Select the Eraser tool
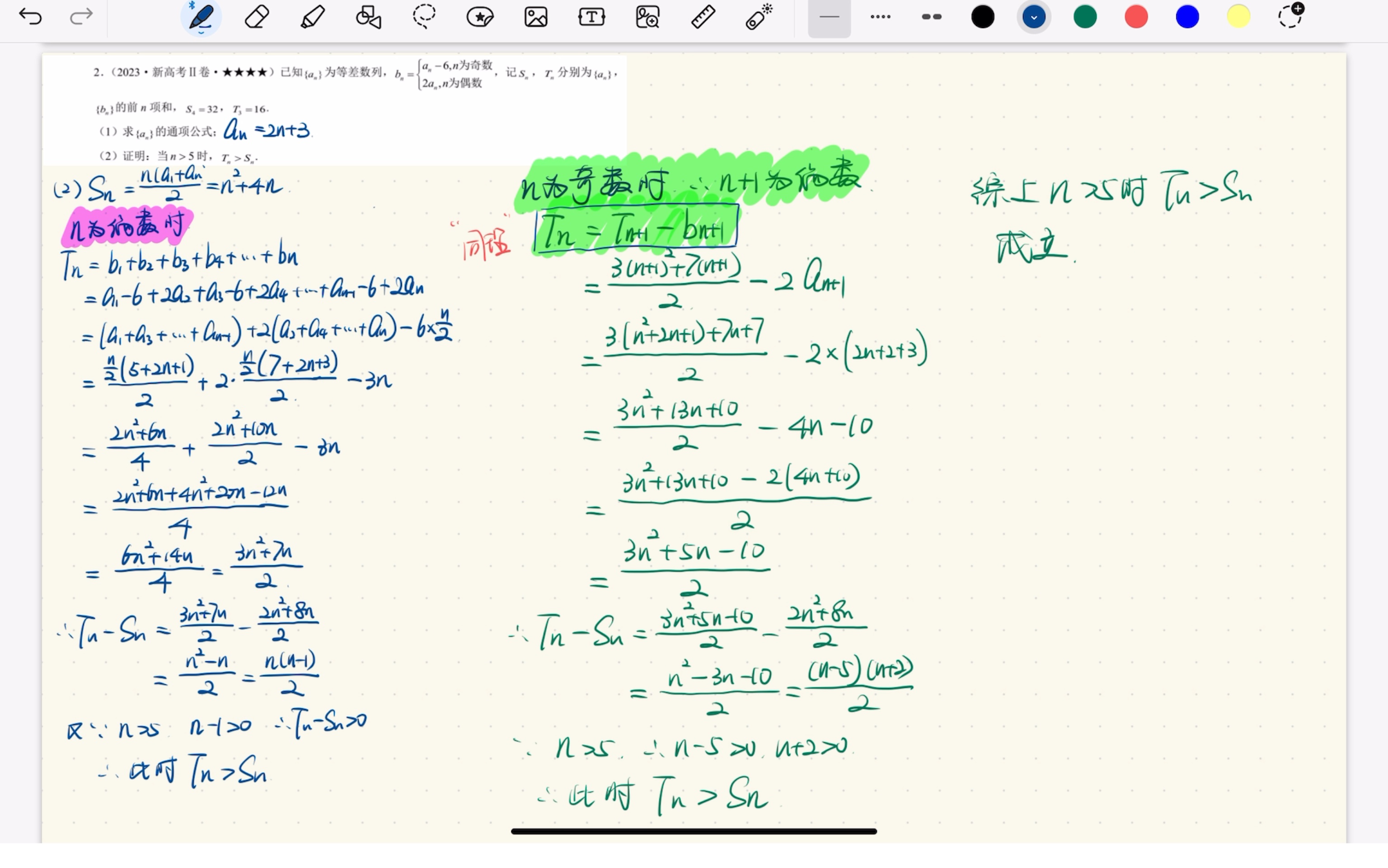1388x868 pixels. 257,17
